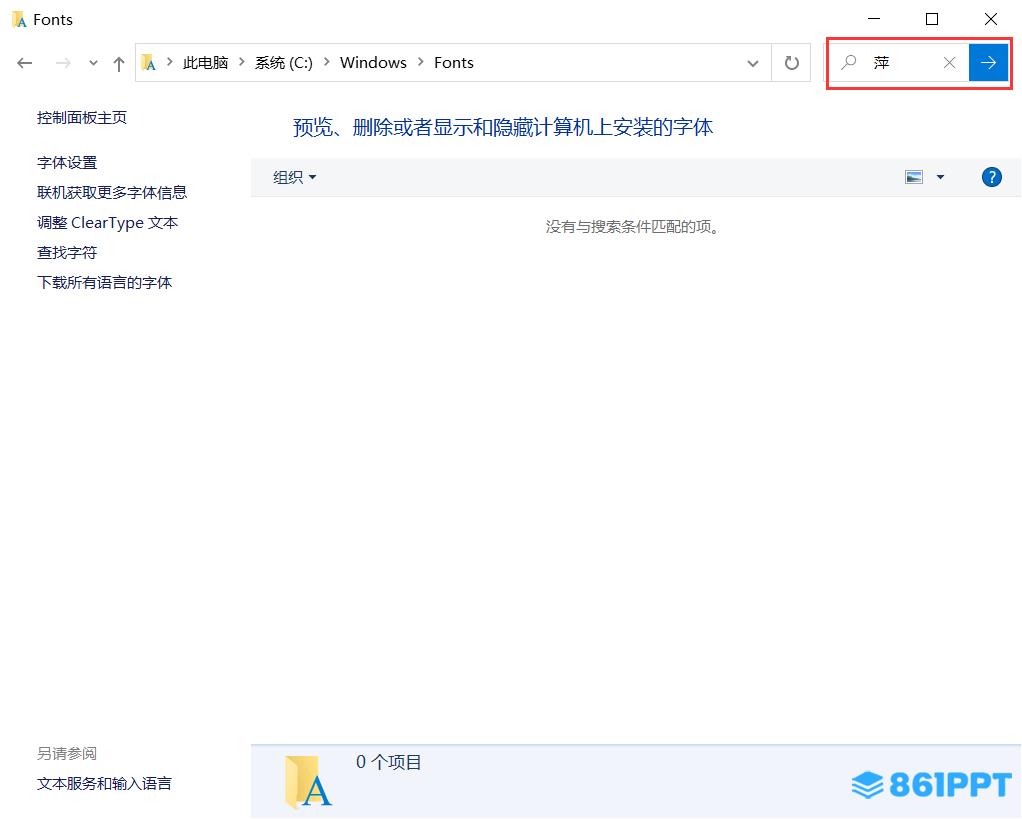Screen dimensions: 1022x819
Task: Click Fonts in the breadcrumb path
Action: click(454, 63)
